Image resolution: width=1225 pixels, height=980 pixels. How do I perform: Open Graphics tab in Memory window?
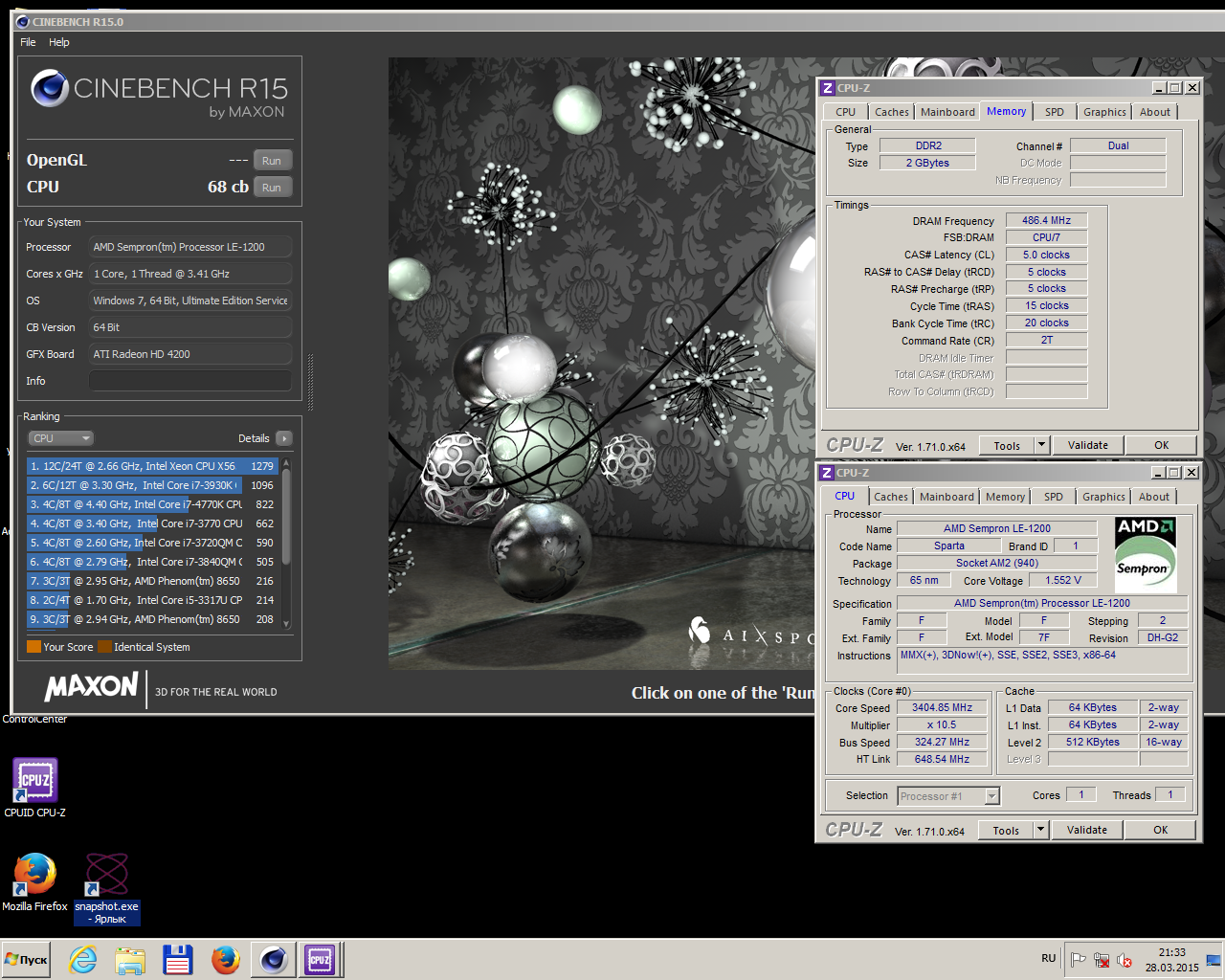tap(1104, 112)
